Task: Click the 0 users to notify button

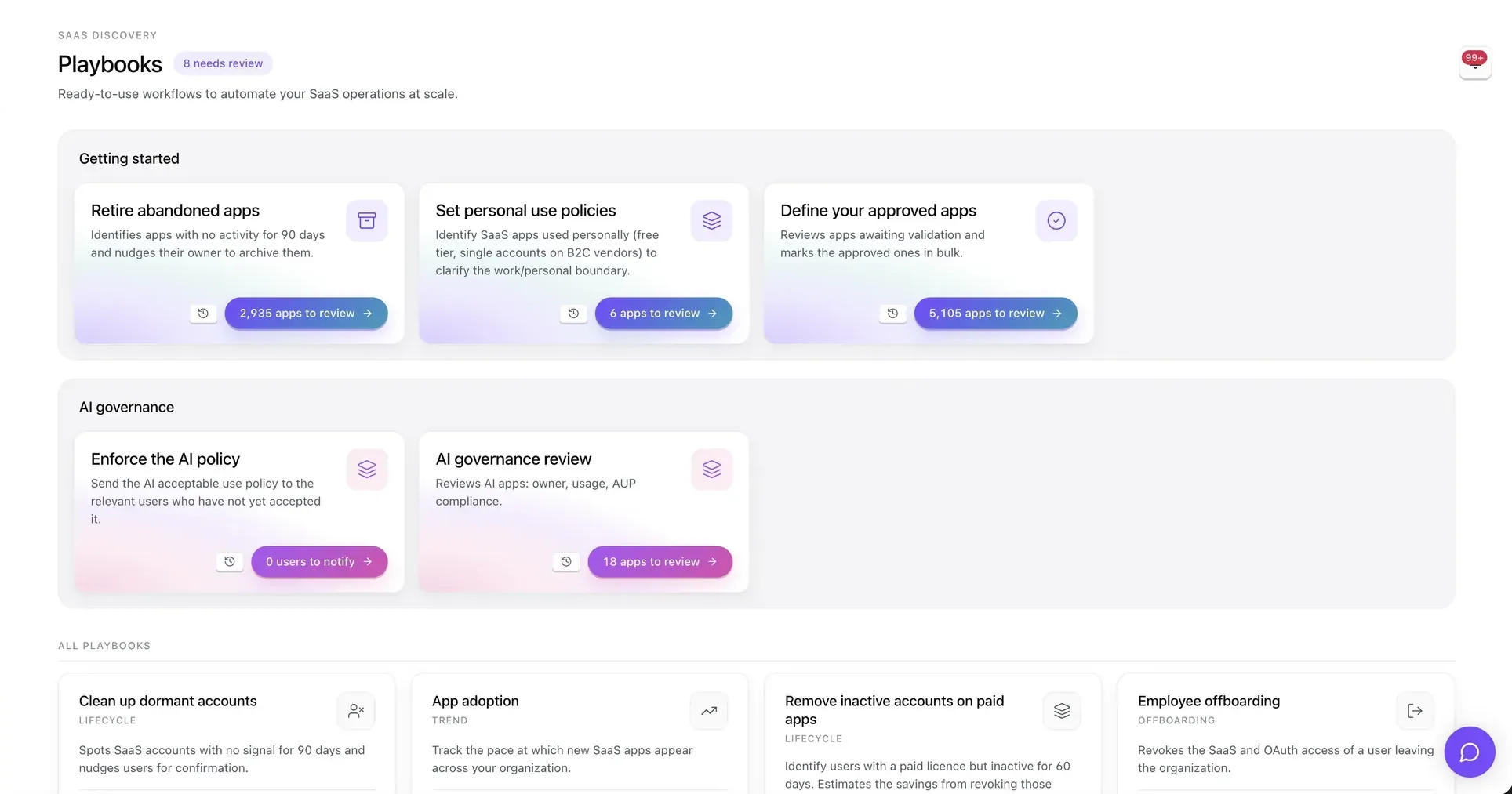Action: coord(319,562)
